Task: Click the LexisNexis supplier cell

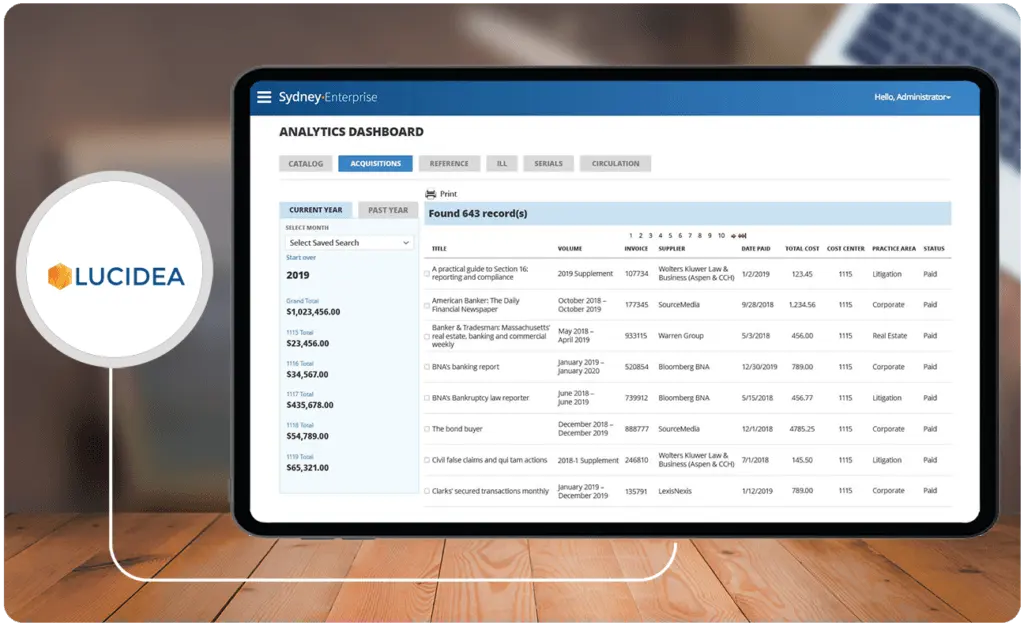Action: point(675,491)
